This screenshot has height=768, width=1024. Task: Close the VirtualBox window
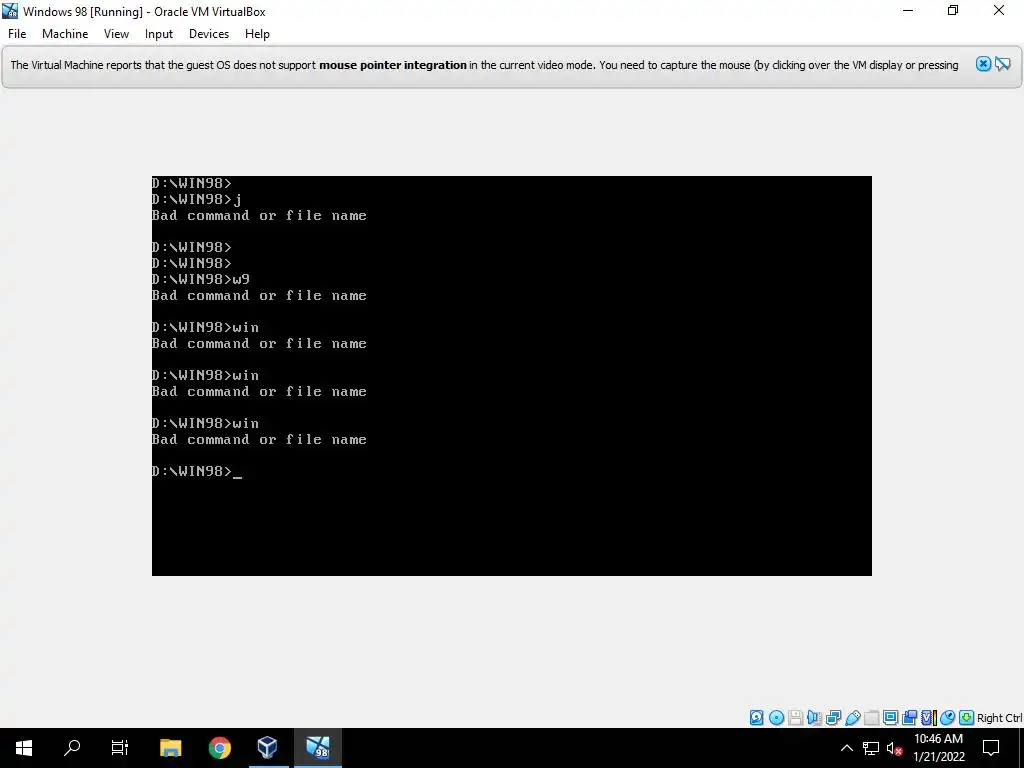[x=999, y=10]
